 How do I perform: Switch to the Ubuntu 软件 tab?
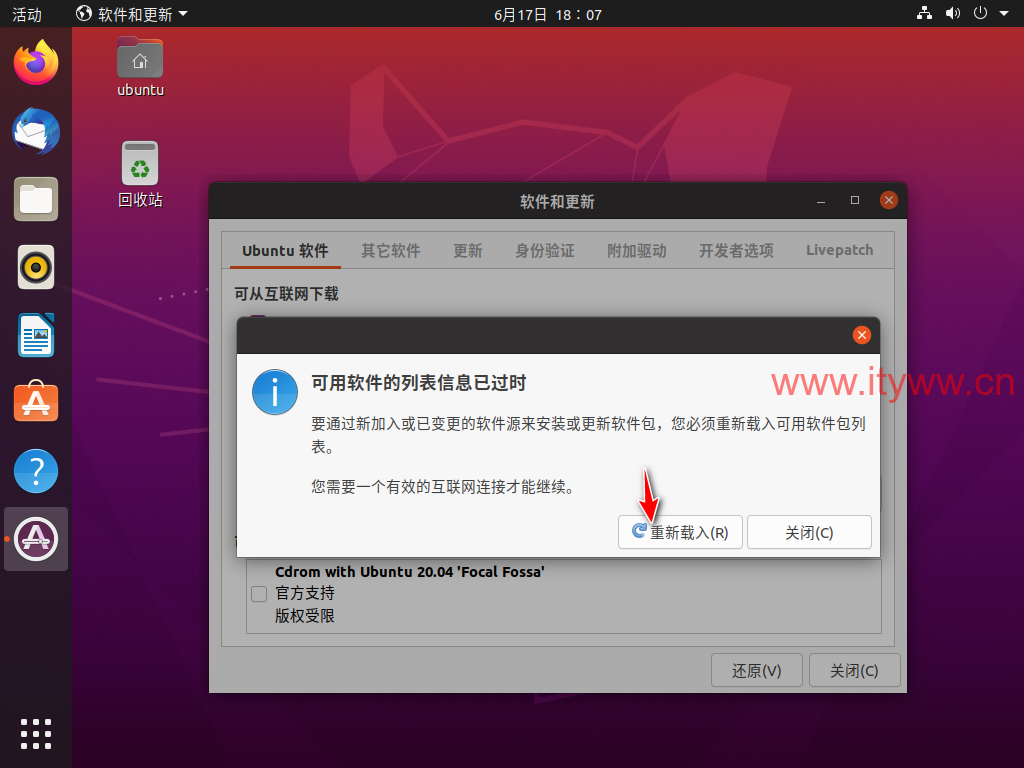pyautogui.click(x=285, y=251)
